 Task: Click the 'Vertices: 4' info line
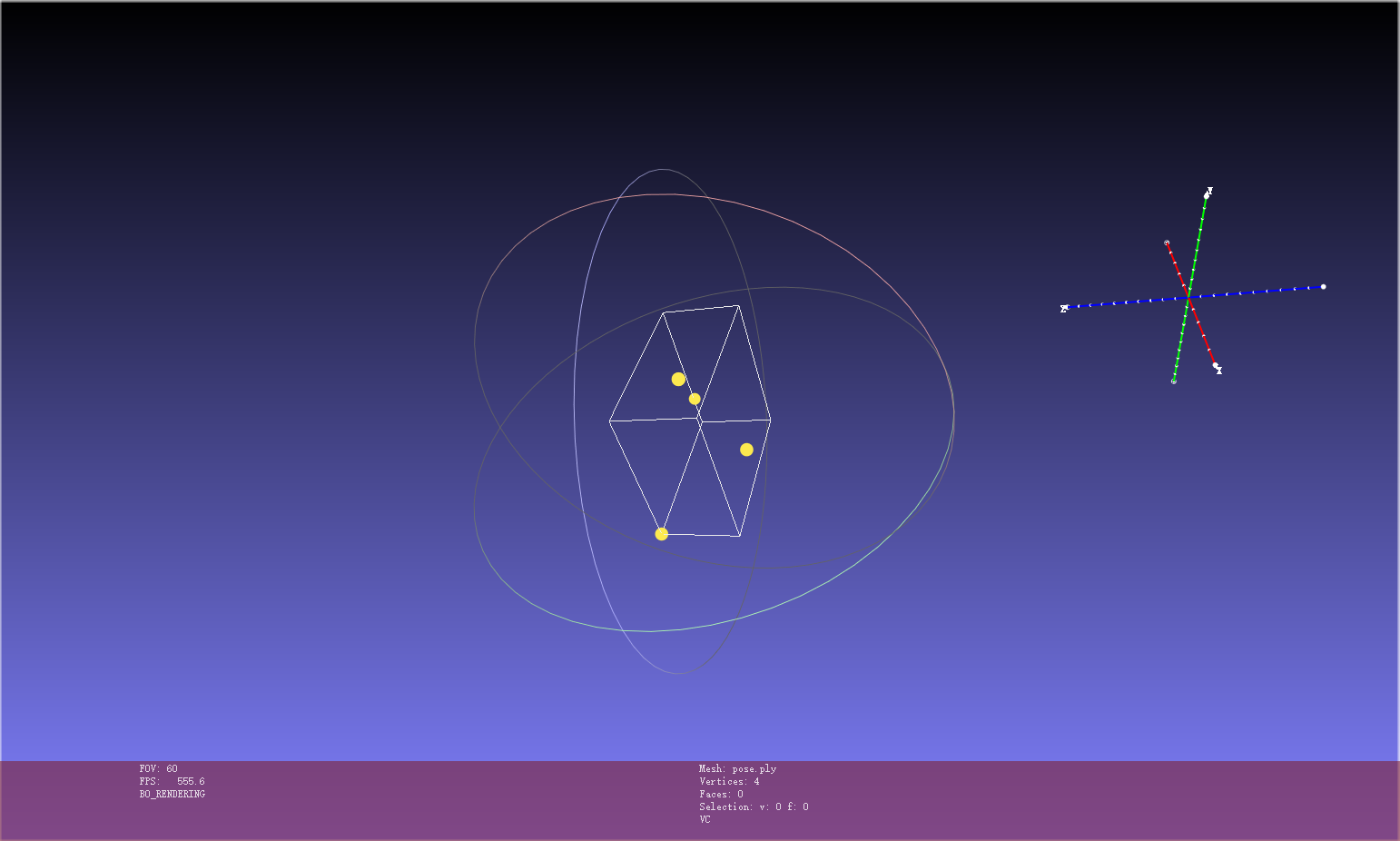pyautogui.click(x=730, y=781)
